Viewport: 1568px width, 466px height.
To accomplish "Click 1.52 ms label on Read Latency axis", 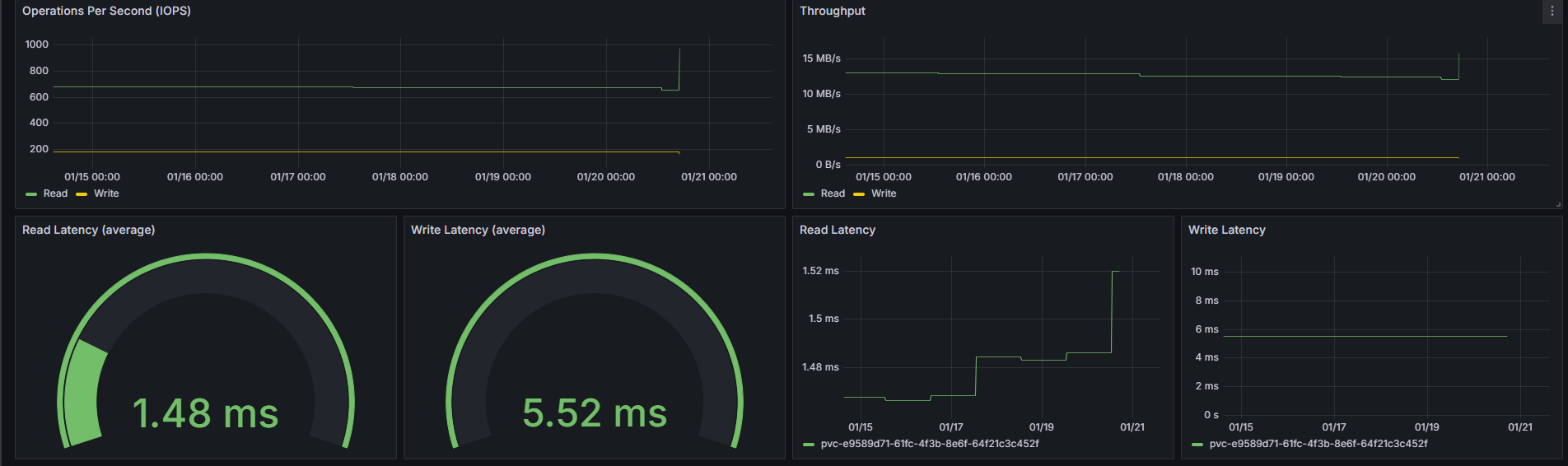I will [821, 271].
